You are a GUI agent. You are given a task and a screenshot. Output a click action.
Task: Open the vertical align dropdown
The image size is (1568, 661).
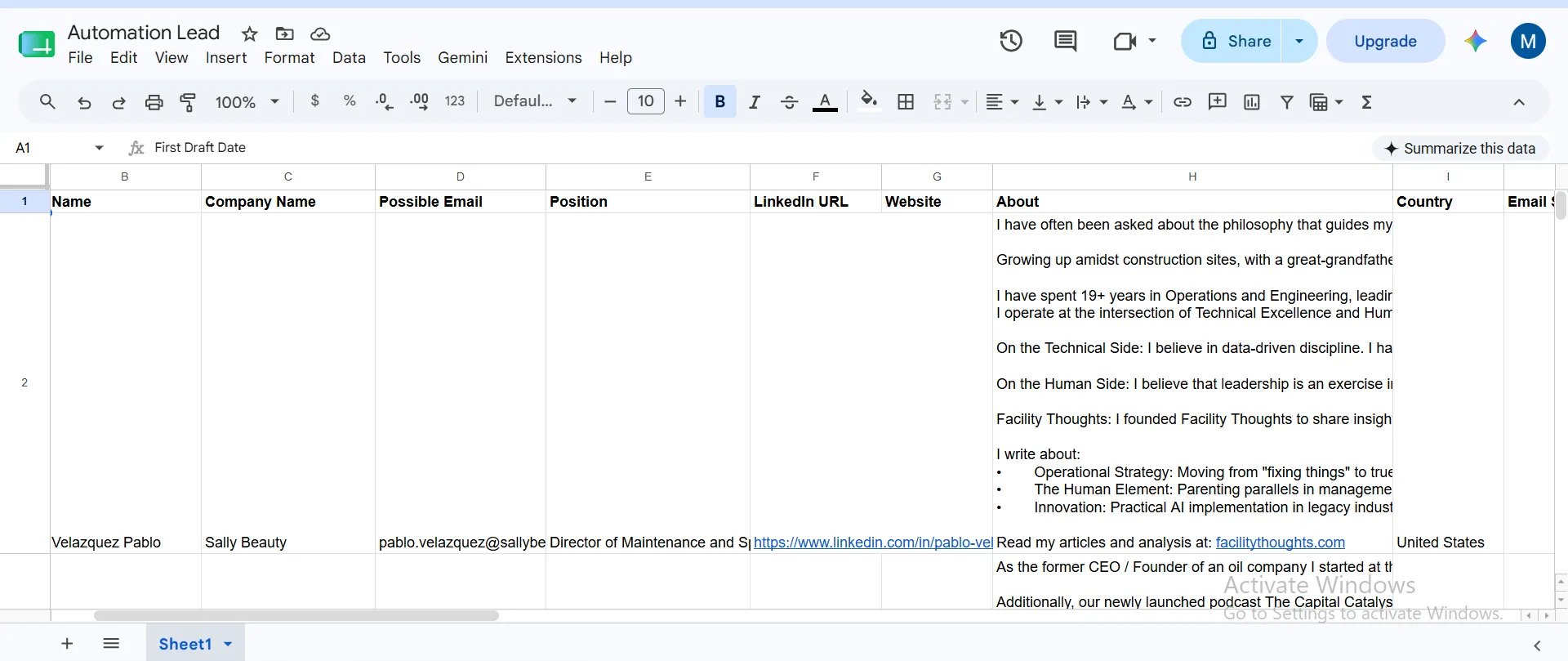pos(1047,102)
